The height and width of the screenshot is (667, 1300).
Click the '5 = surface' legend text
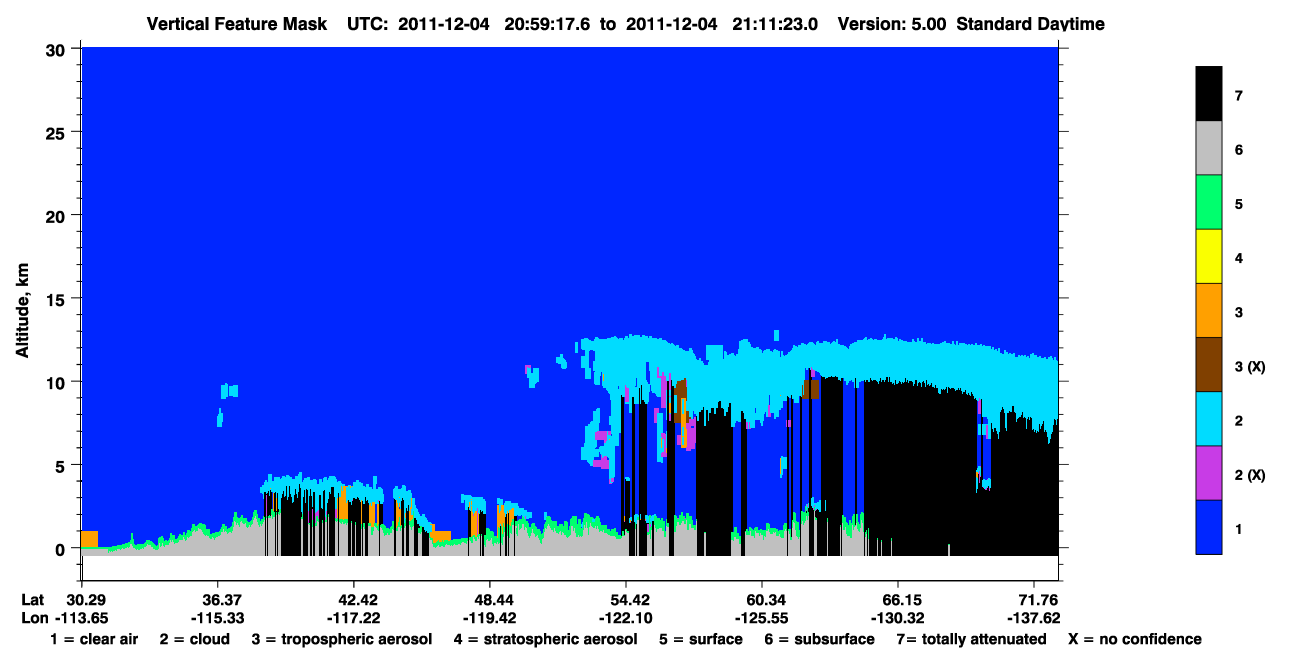[x=701, y=639]
